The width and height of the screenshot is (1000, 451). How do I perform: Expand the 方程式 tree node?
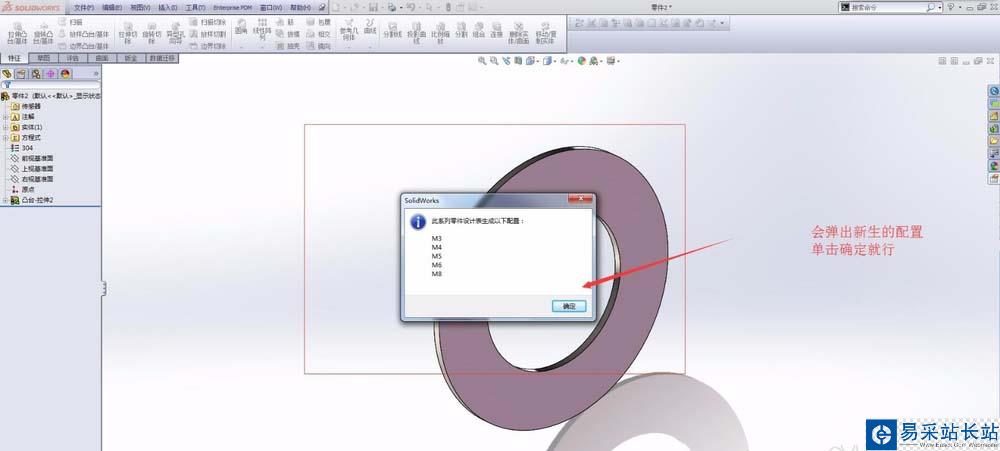pyautogui.click(x=6, y=137)
